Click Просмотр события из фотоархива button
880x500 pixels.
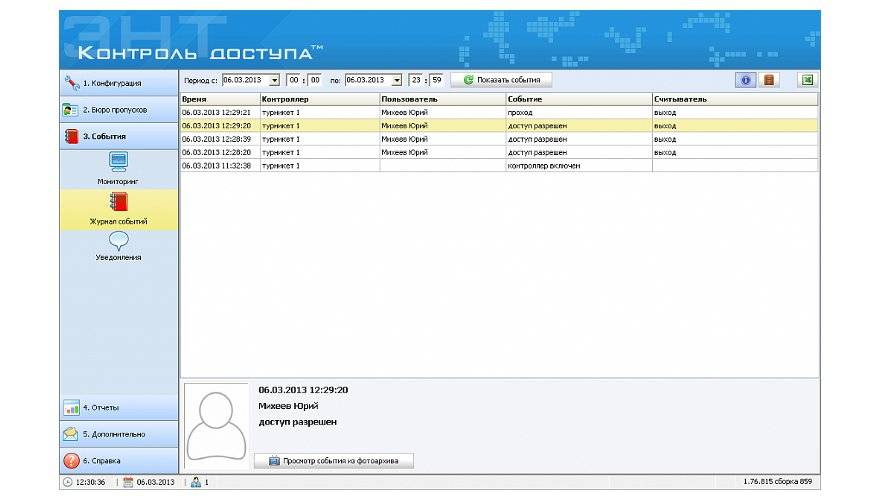coord(334,461)
